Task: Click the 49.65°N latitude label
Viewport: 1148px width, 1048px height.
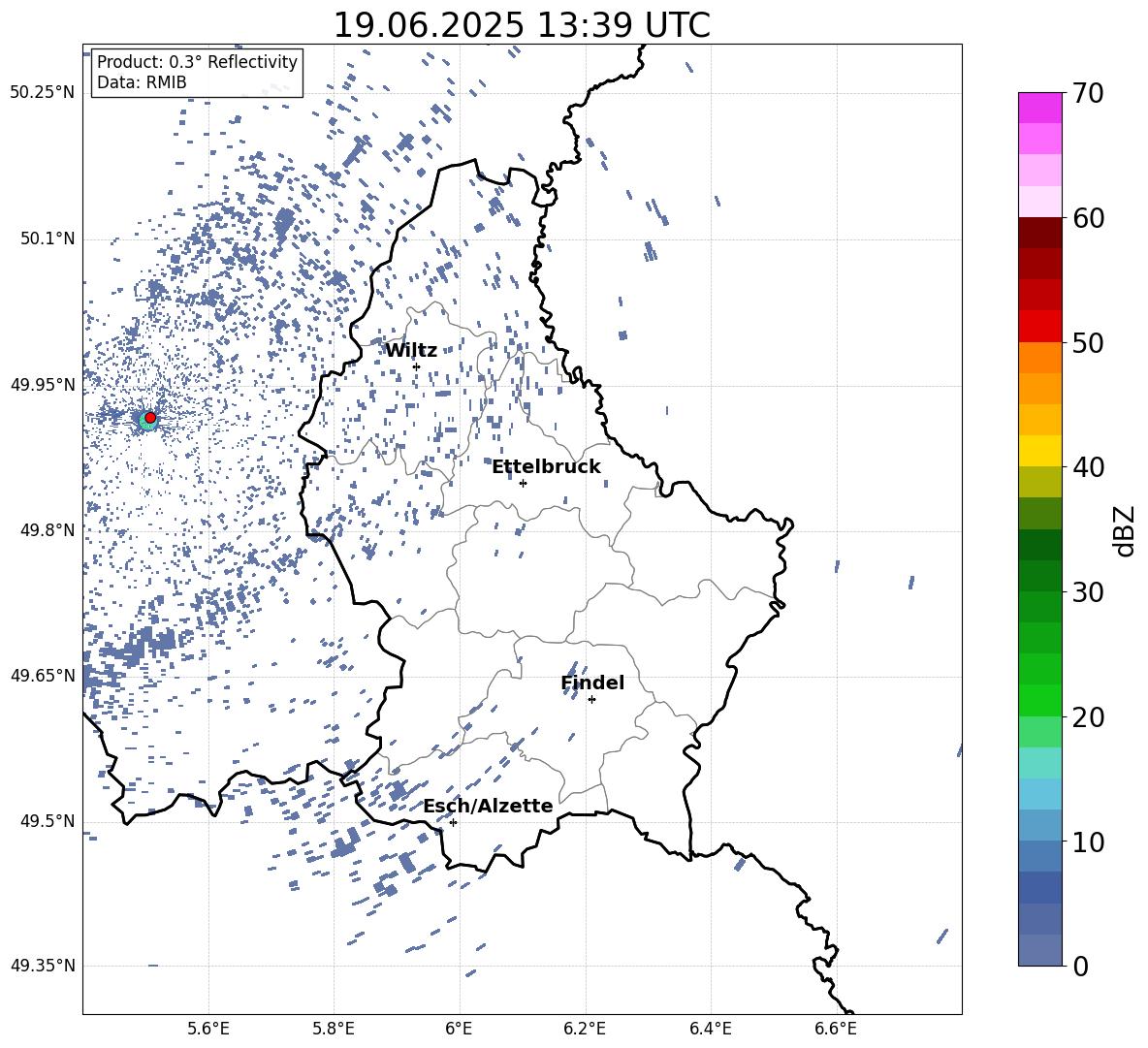Action: (x=43, y=675)
